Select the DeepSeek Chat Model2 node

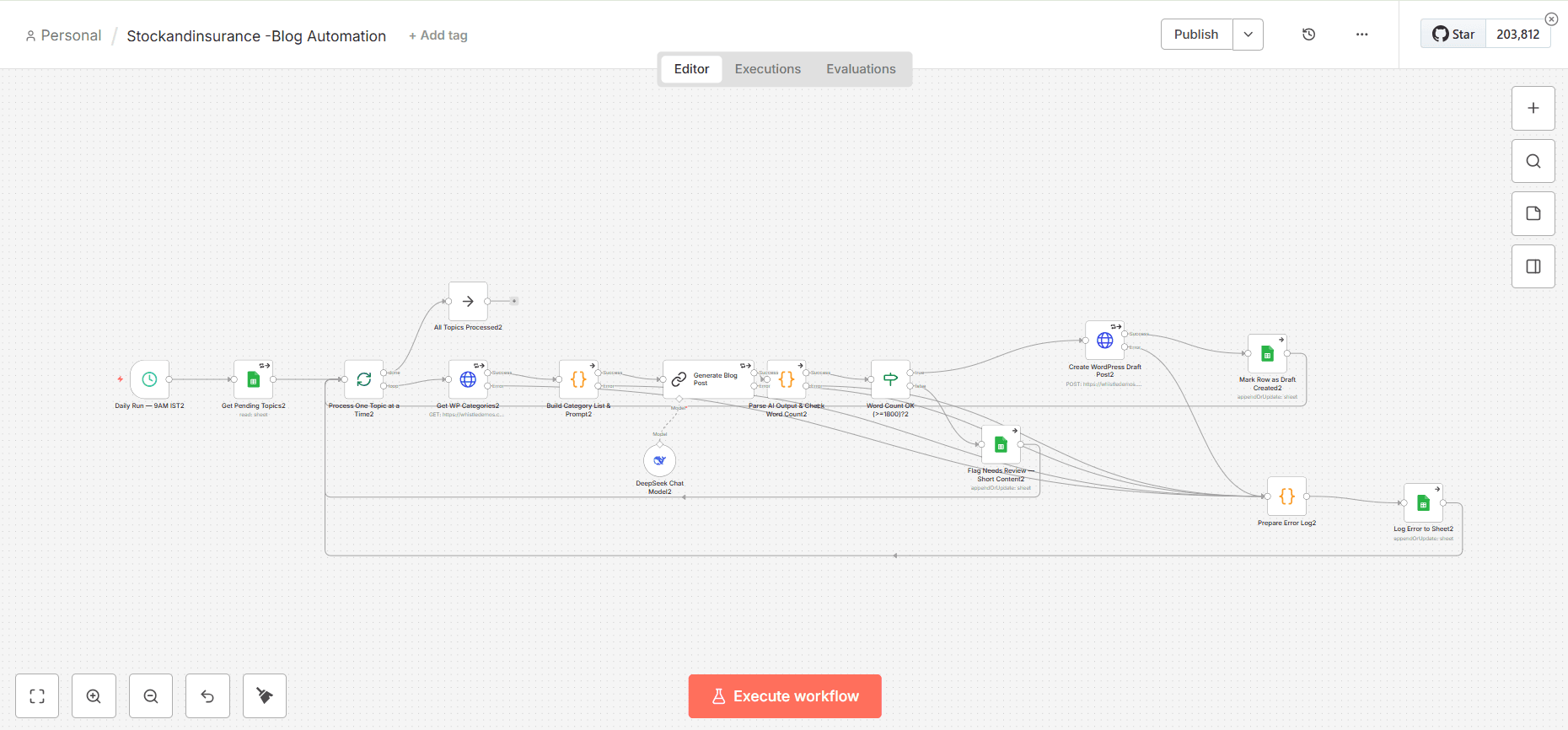[x=659, y=460]
